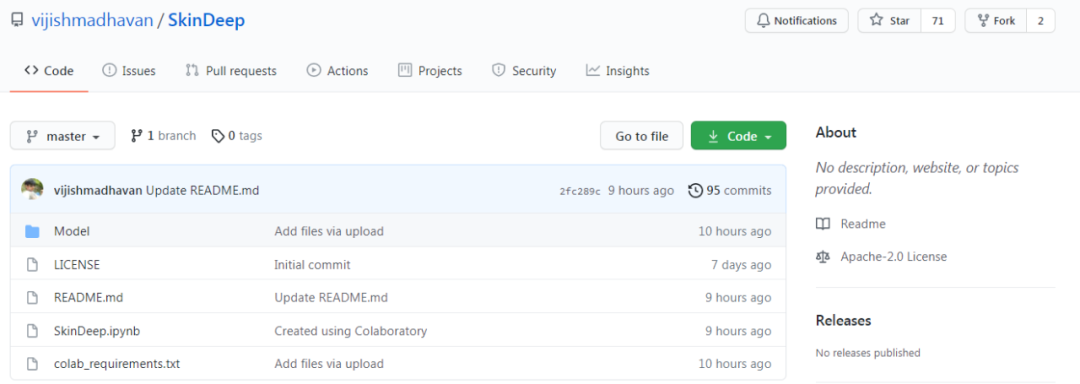Open the Model folder

72,231
